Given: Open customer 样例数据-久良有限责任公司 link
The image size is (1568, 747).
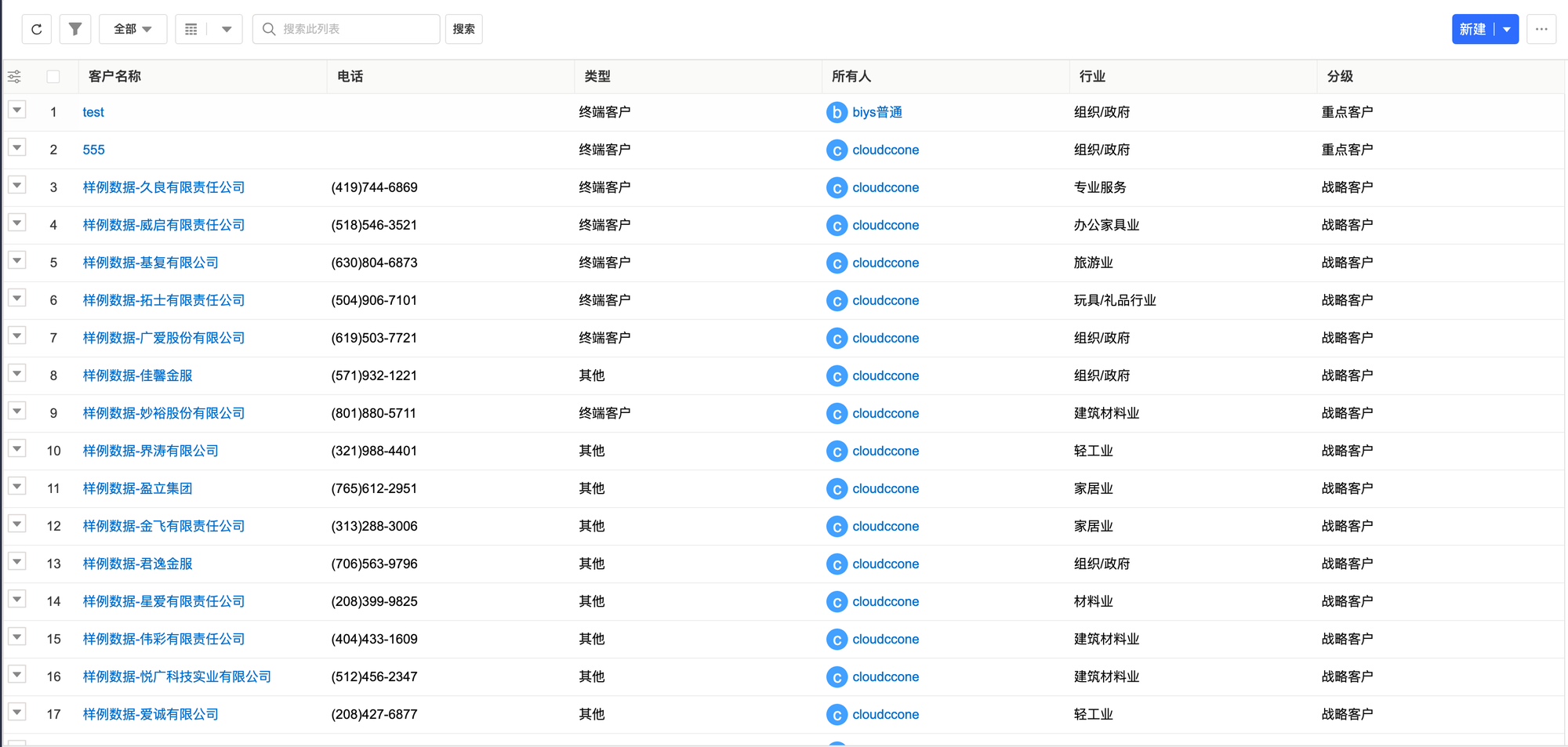Looking at the screenshot, I should 164,187.
